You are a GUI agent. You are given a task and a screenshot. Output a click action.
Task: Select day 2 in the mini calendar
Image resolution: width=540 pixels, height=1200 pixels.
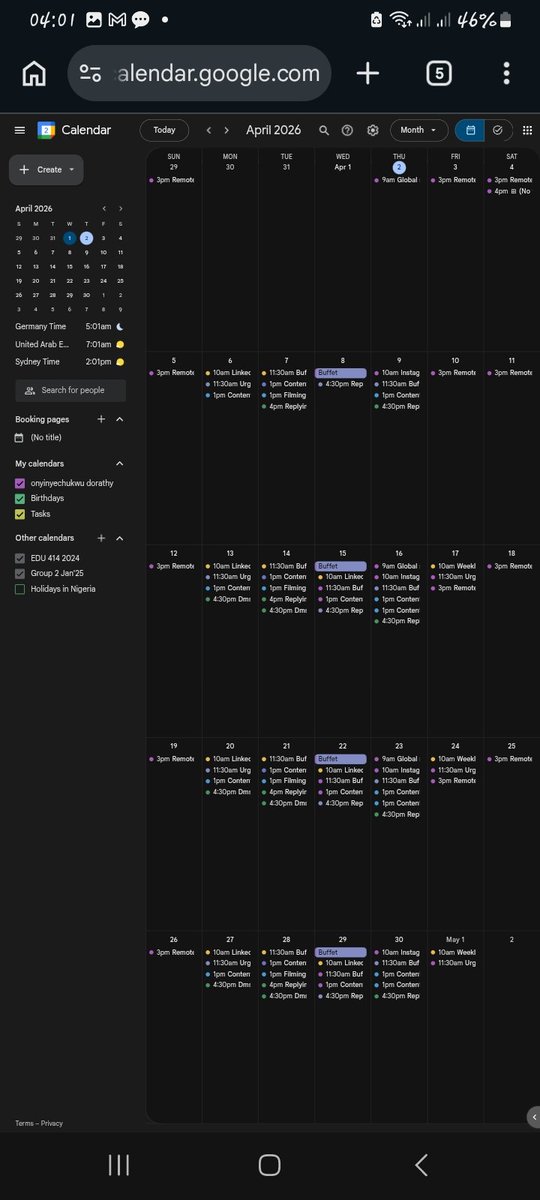(x=87, y=238)
